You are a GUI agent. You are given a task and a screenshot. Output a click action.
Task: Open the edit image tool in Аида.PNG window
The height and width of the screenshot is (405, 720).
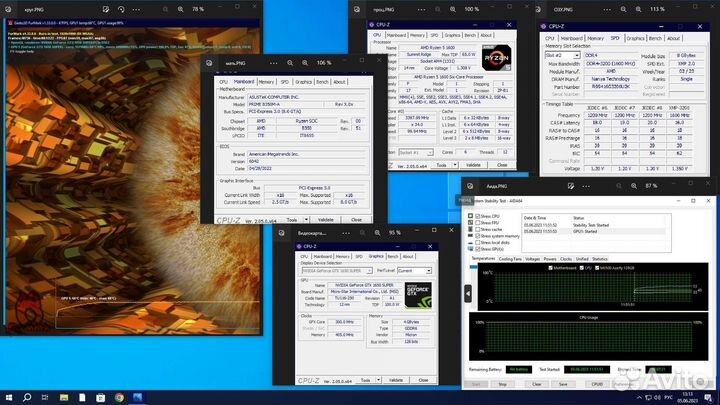click(571, 186)
